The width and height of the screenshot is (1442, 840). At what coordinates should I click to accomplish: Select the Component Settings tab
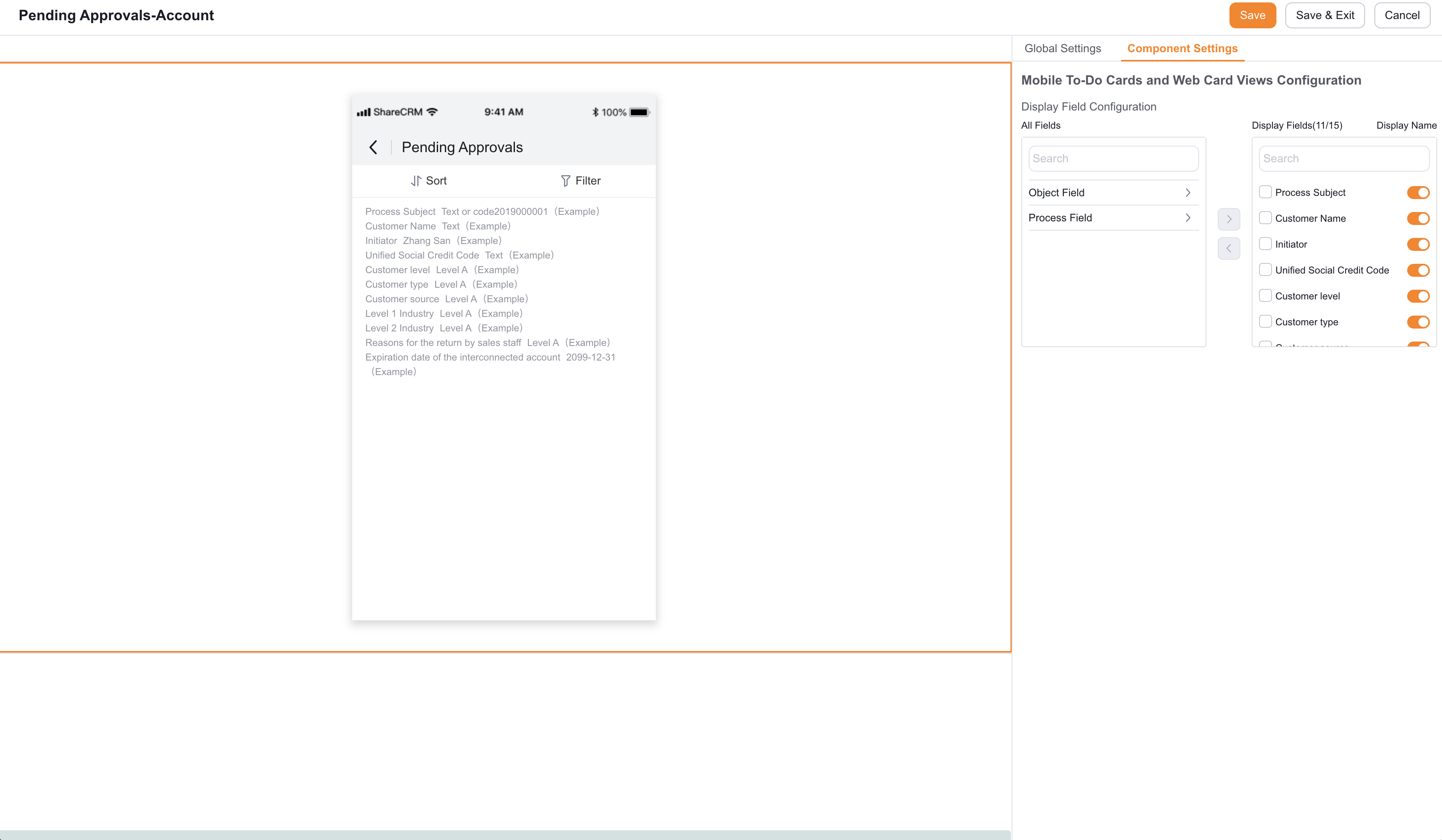[x=1182, y=49]
